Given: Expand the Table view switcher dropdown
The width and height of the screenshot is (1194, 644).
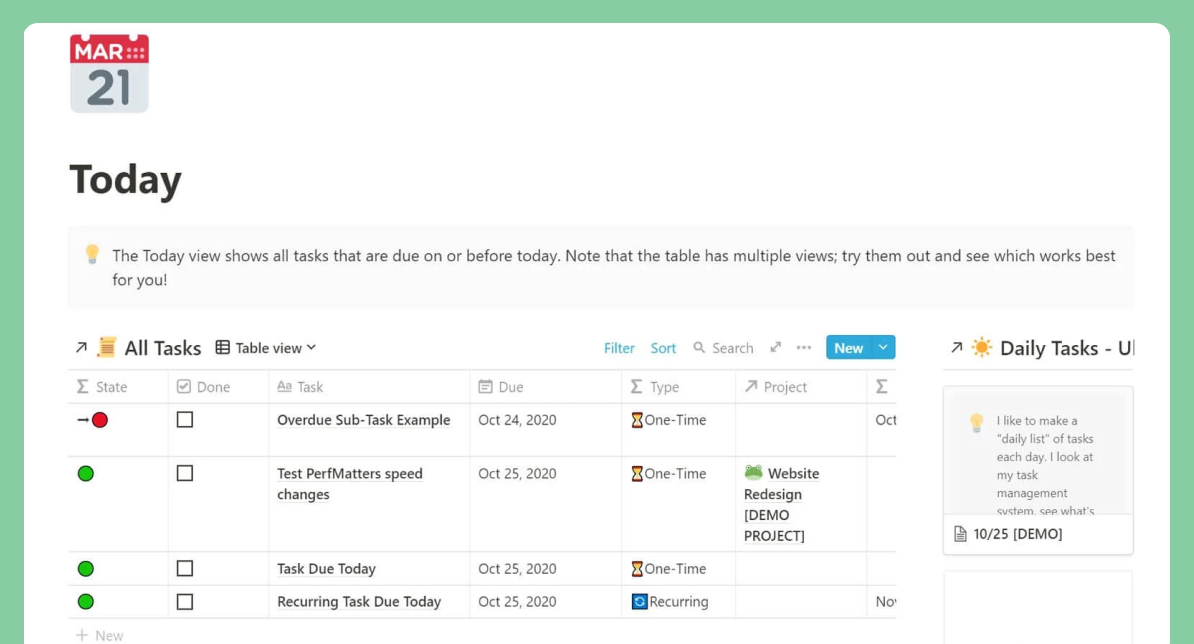Looking at the screenshot, I should point(266,347).
